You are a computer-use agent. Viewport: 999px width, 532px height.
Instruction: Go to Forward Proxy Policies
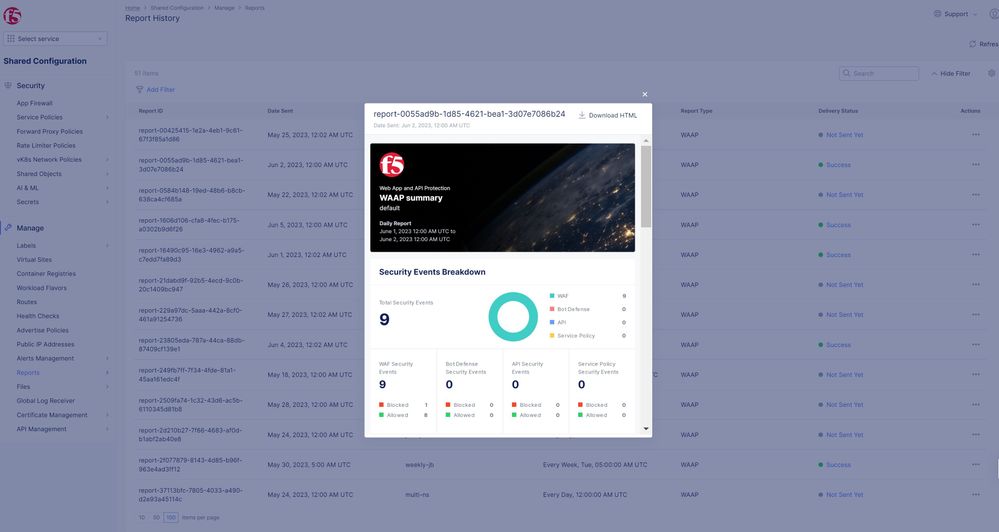(50, 131)
